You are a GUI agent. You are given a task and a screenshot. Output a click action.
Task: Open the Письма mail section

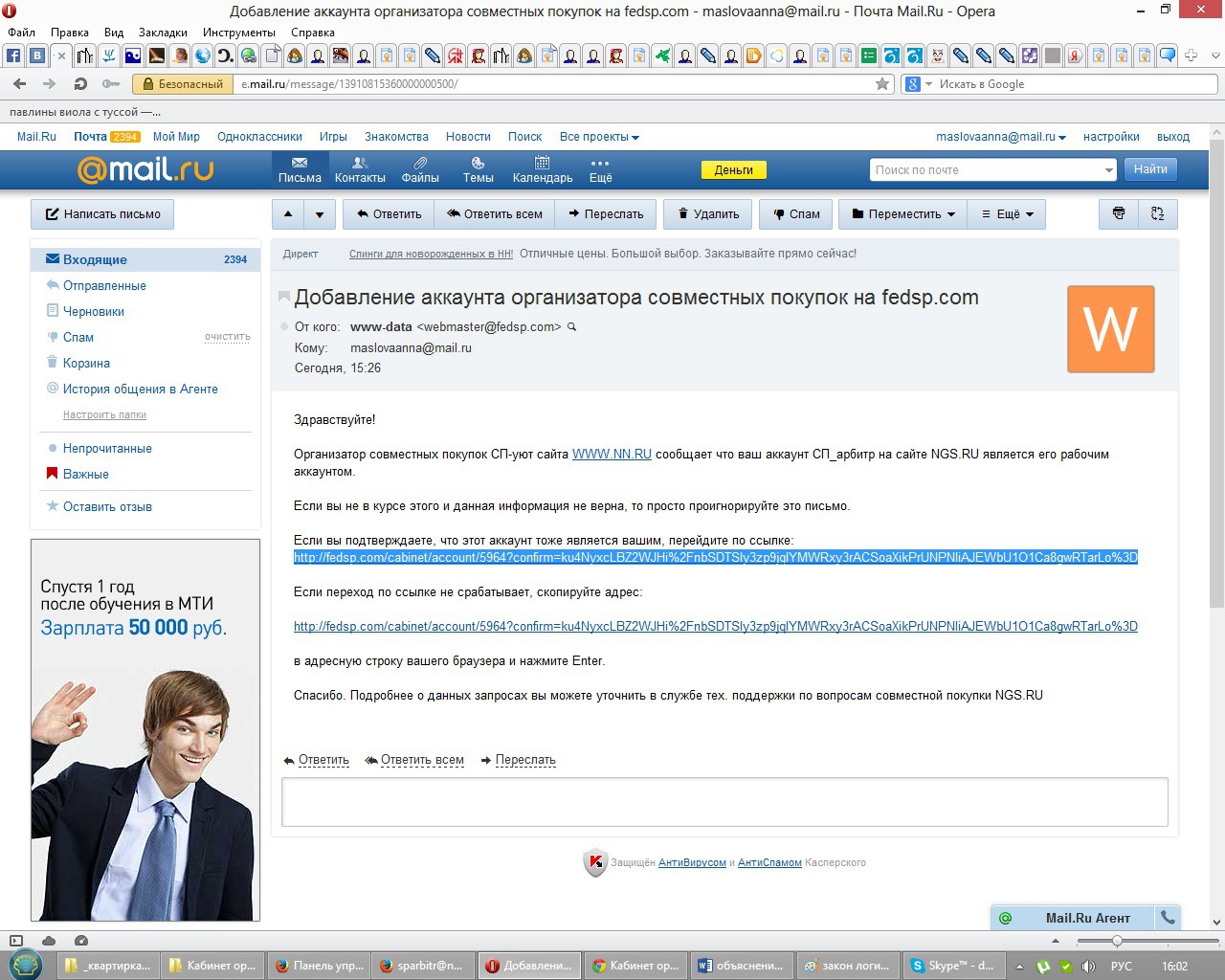(x=300, y=169)
